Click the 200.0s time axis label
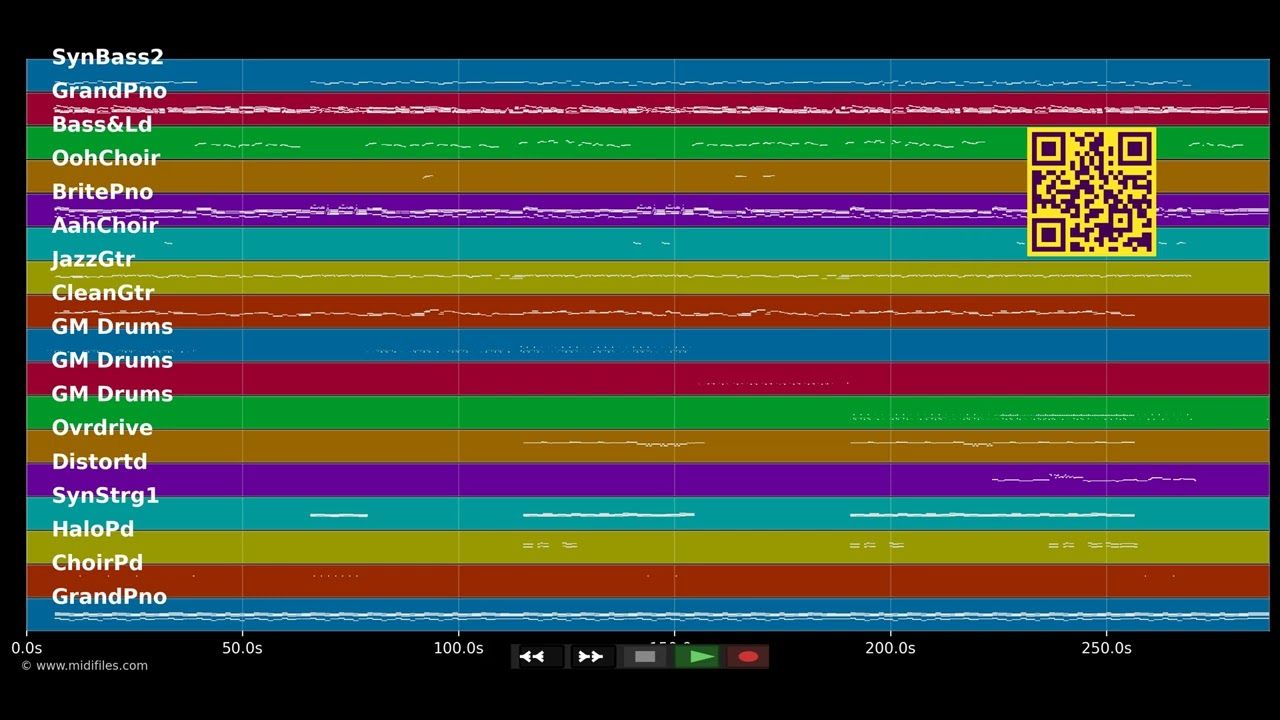This screenshot has height=720, width=1280. [890, 648]
